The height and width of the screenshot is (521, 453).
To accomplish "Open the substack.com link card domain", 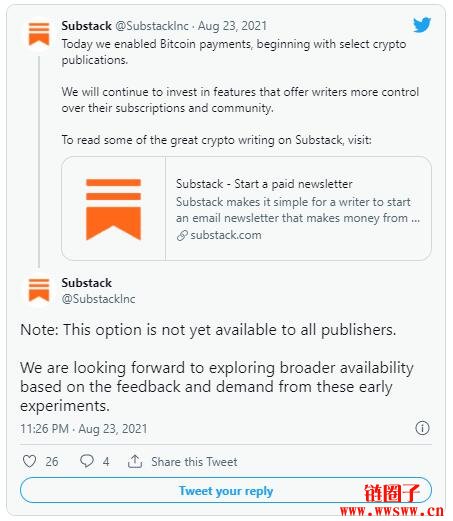I will [226, 235].
